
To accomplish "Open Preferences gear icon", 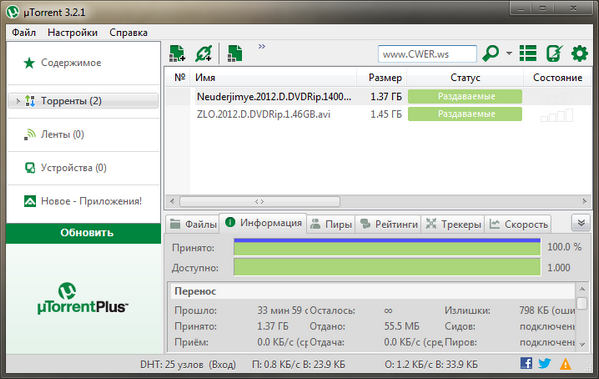I will [x=580, y=53].
